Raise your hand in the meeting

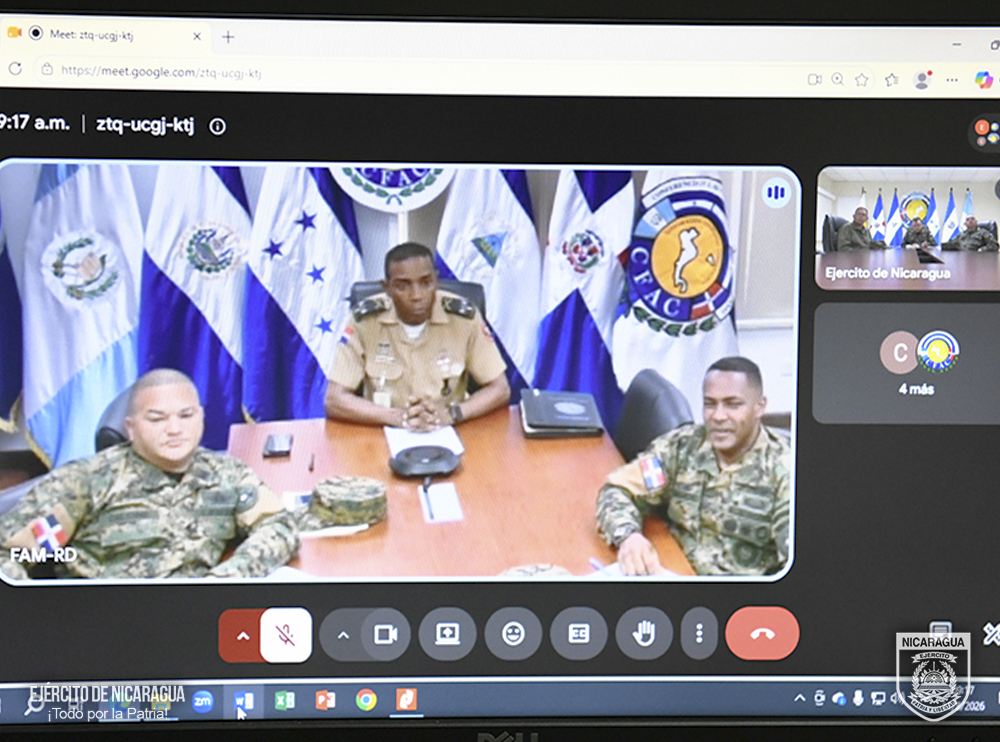point(643,634)
